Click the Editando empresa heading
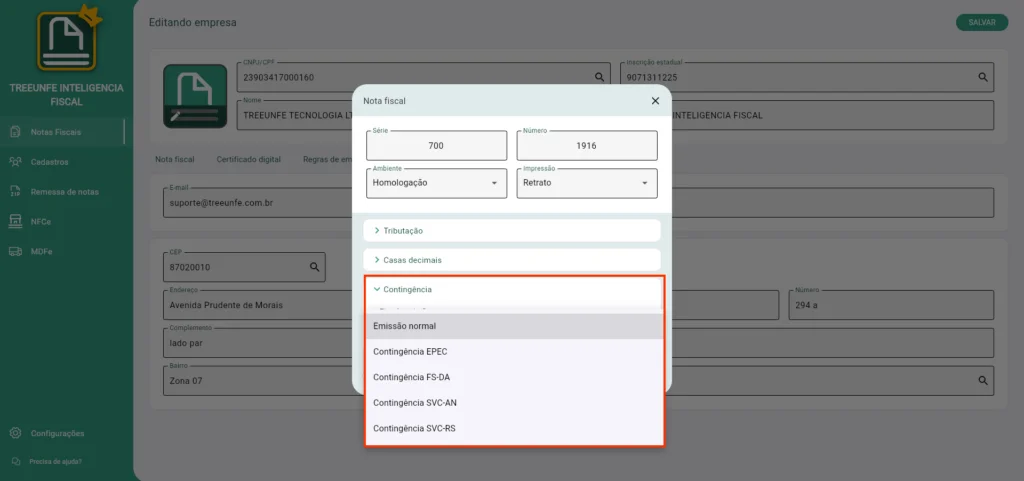1024x481 pixels. click(193, 23)
